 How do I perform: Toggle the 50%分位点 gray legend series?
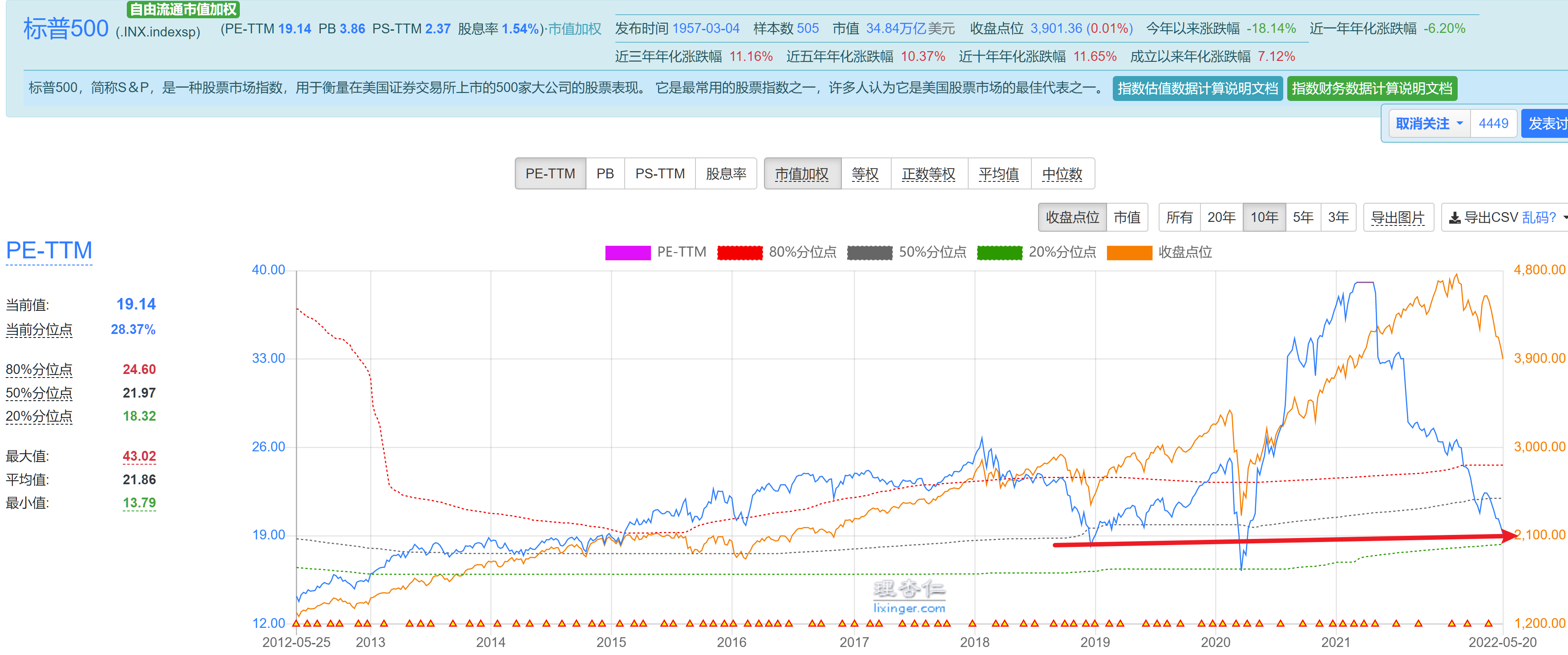click(869, 253)
